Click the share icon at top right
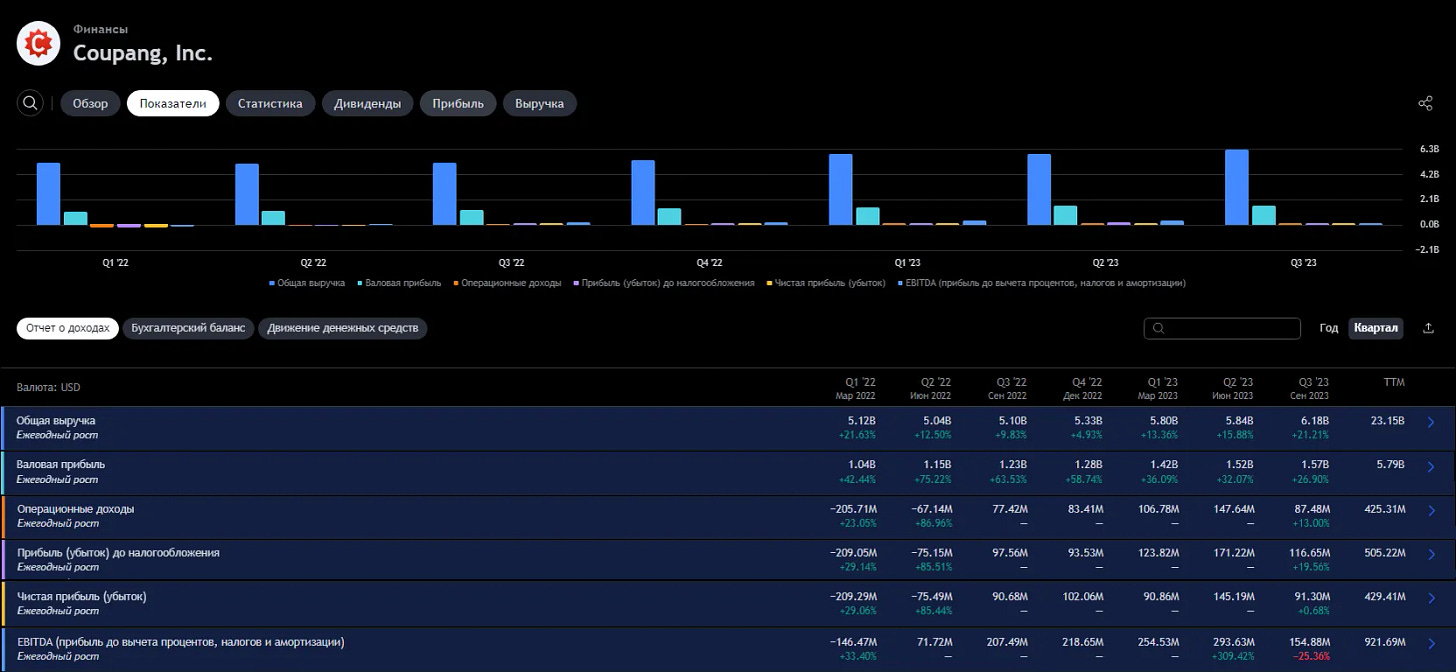 1426,103
